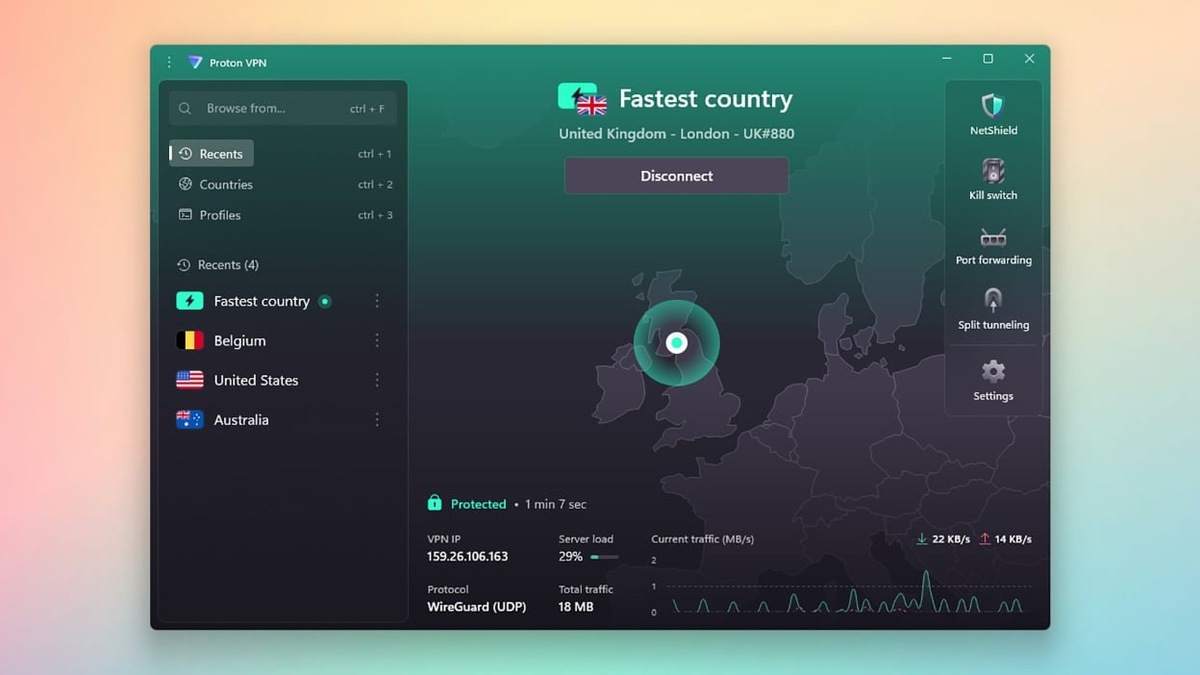
Task: Click the "United Kingdom - London - UK#880" text
Action: (x=676, y=133)
